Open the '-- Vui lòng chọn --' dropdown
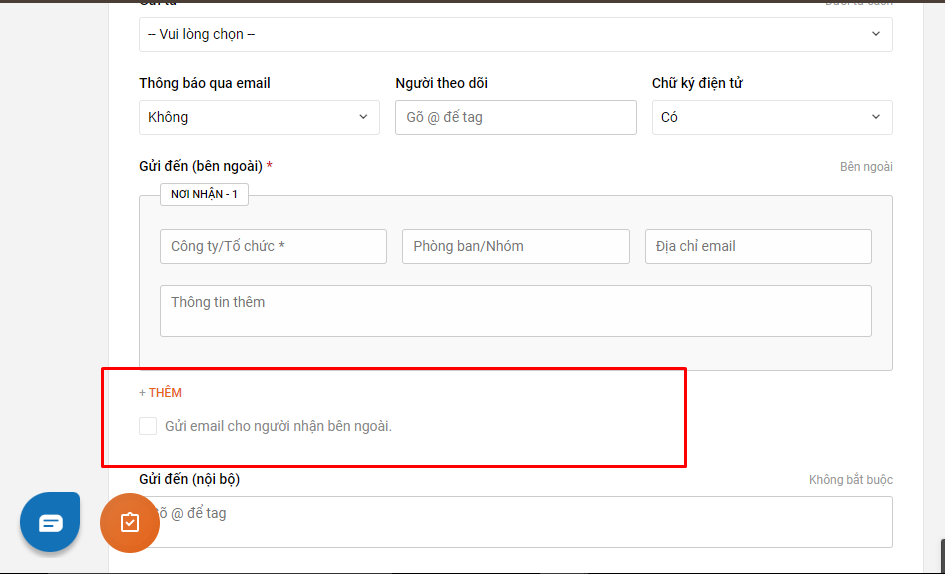945x574 pixels. [516, 34]
